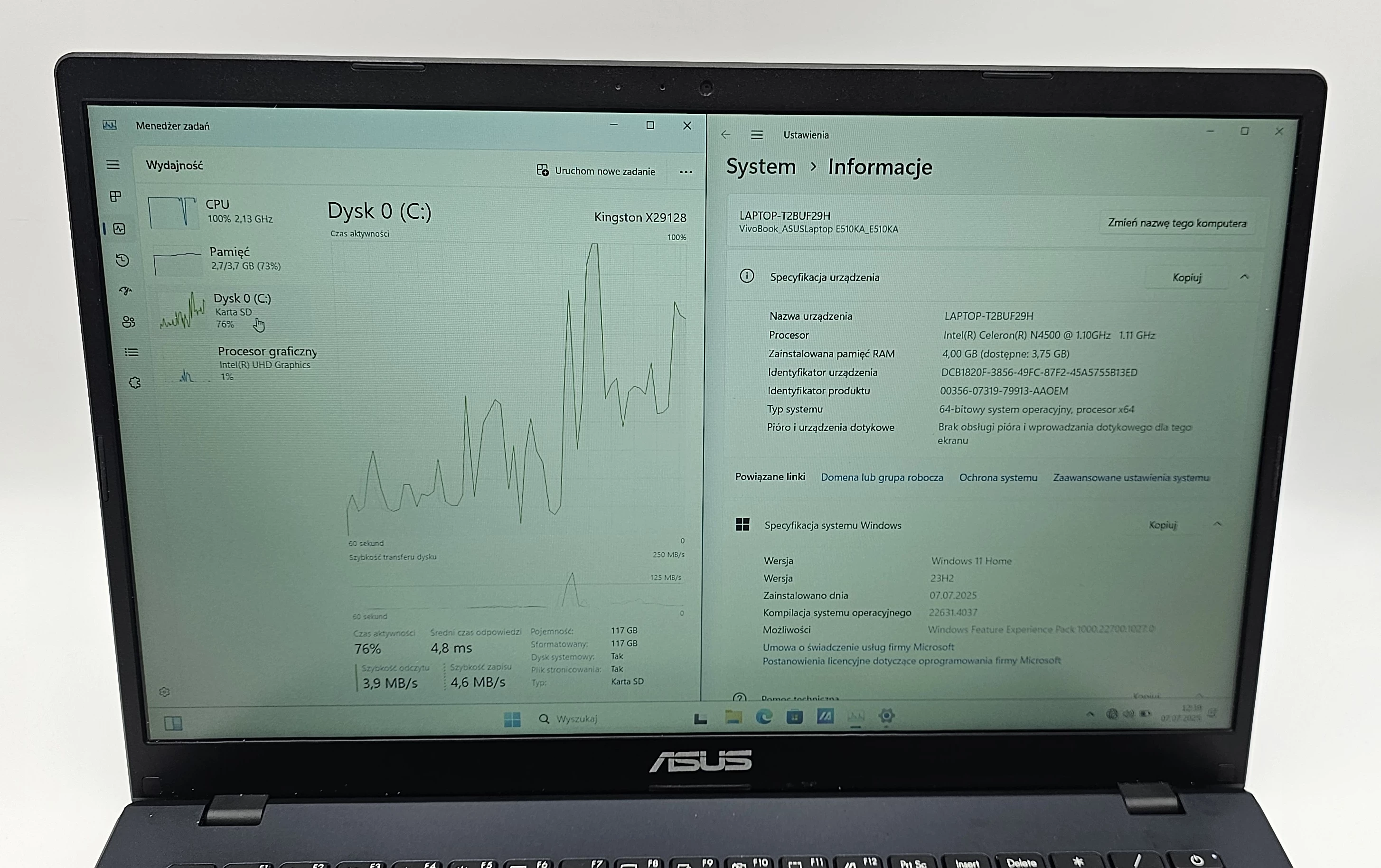Collapse the Specyfikacja urządzenia section
Image resolution: width=1381 pixels, height=868 pixels.
click(1244, 277)
